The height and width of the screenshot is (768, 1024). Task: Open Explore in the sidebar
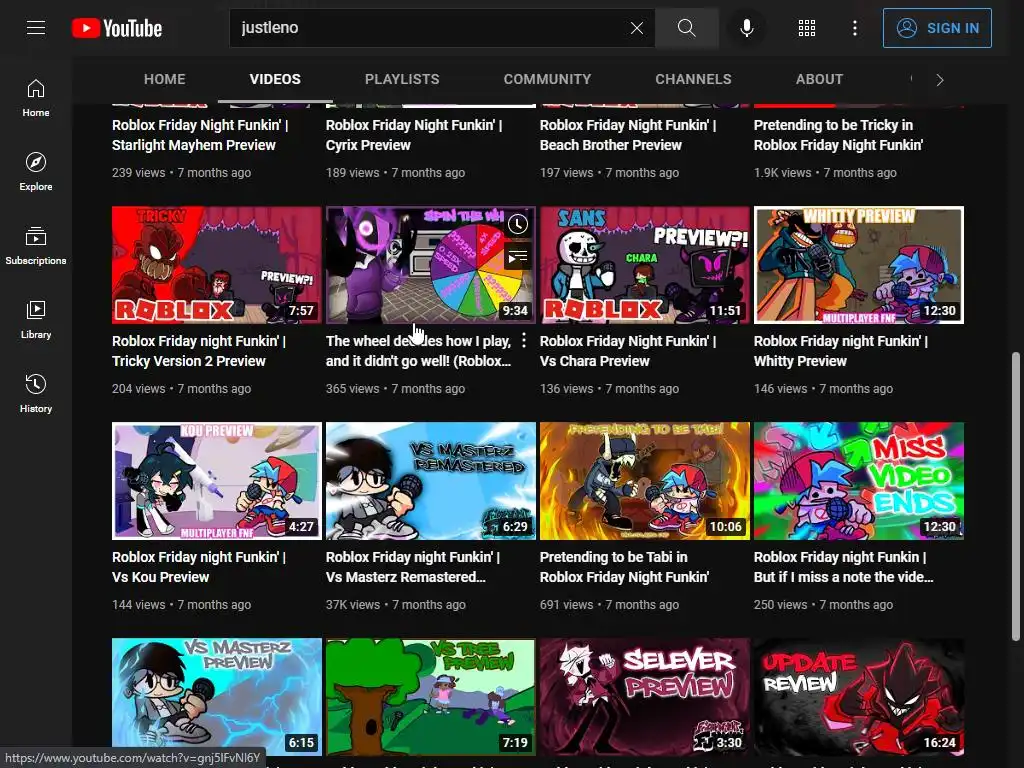tap(36, 172)
